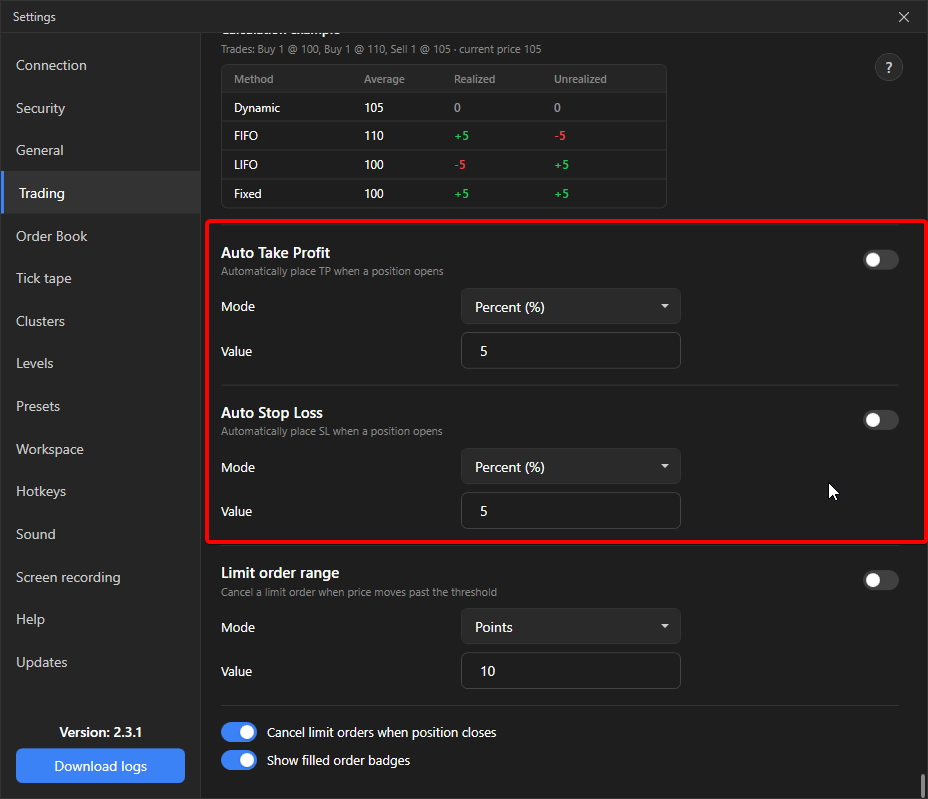Click the Unrealized column header

[x=580, y=79]
